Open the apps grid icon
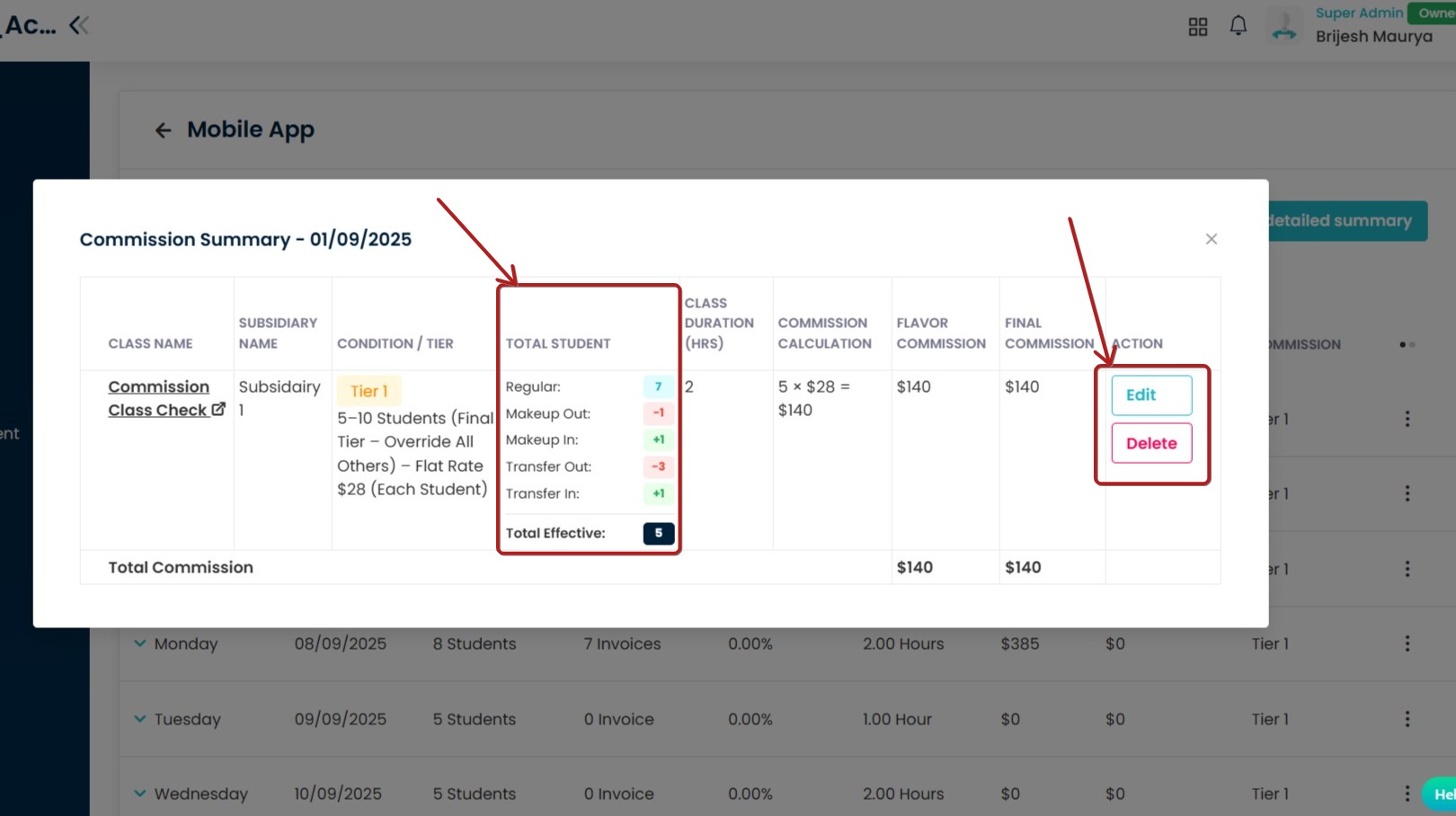Image resolution: width=1456 pixels, height=816 pixels. [x=1197, y=27]
